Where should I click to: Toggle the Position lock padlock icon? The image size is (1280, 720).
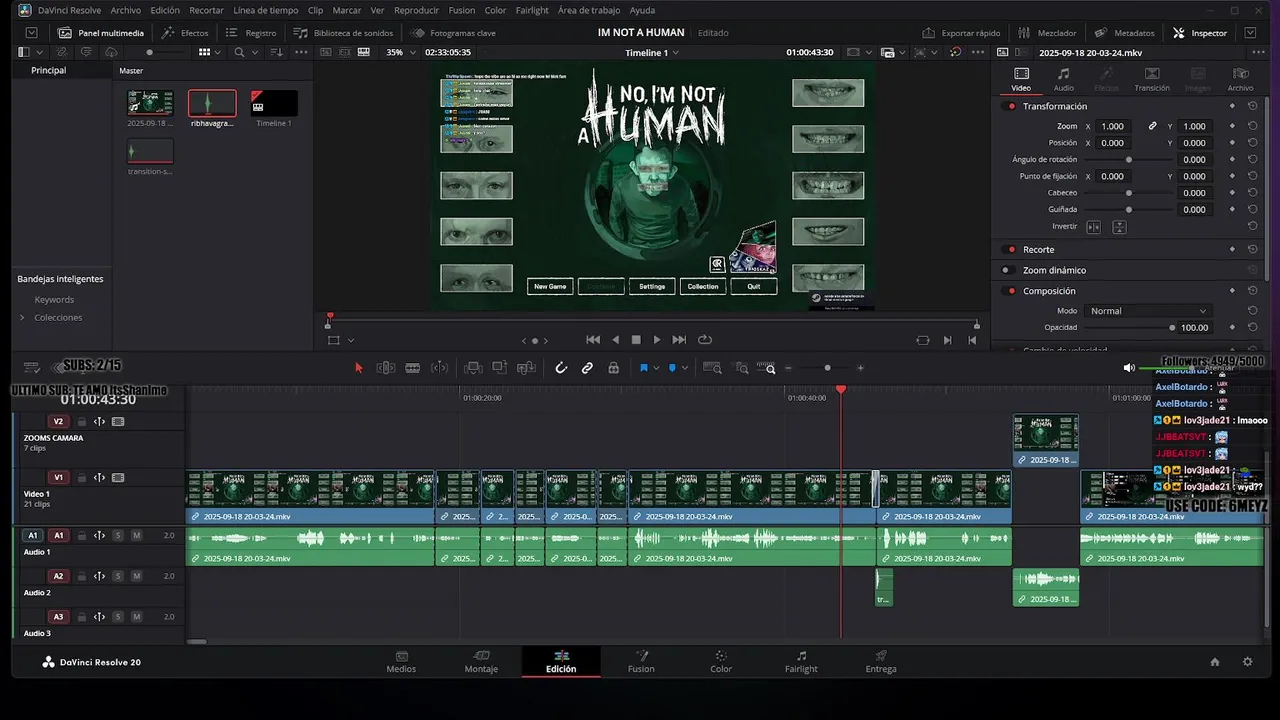coord(614,368)
